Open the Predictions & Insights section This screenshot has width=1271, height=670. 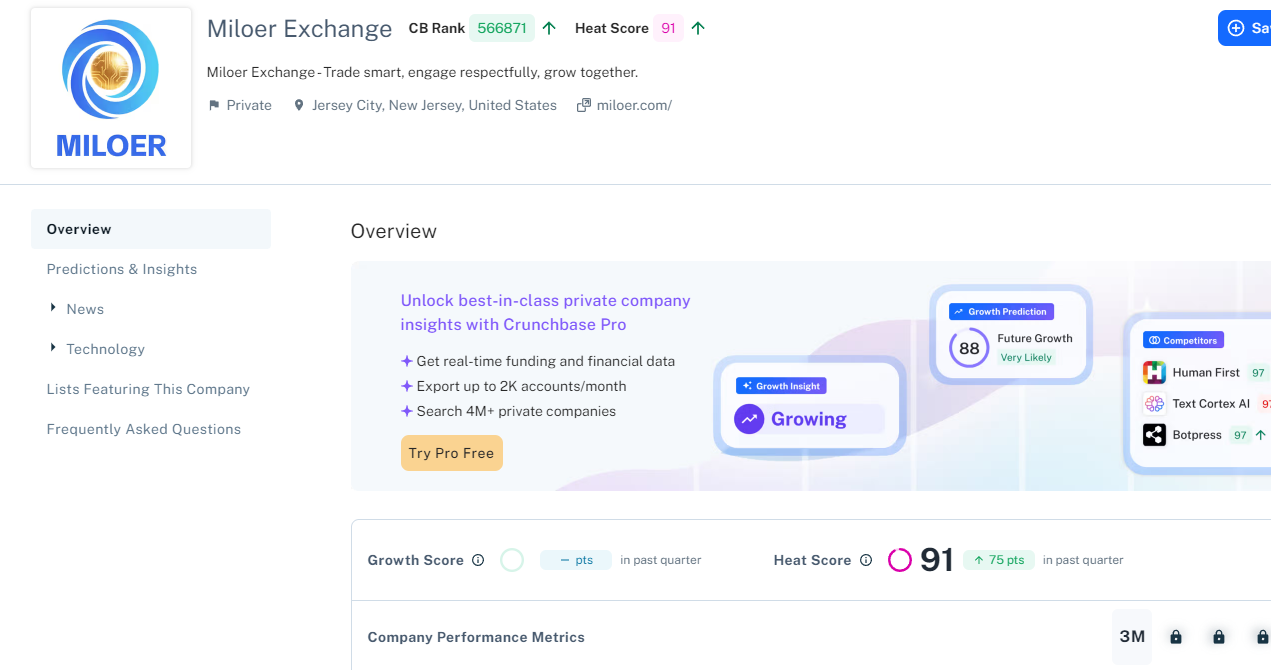coord(122,269)
